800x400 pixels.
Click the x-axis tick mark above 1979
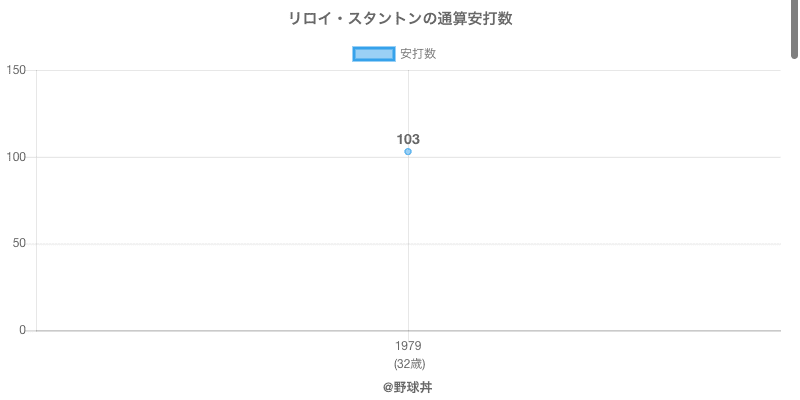click(x=408, y=334)
